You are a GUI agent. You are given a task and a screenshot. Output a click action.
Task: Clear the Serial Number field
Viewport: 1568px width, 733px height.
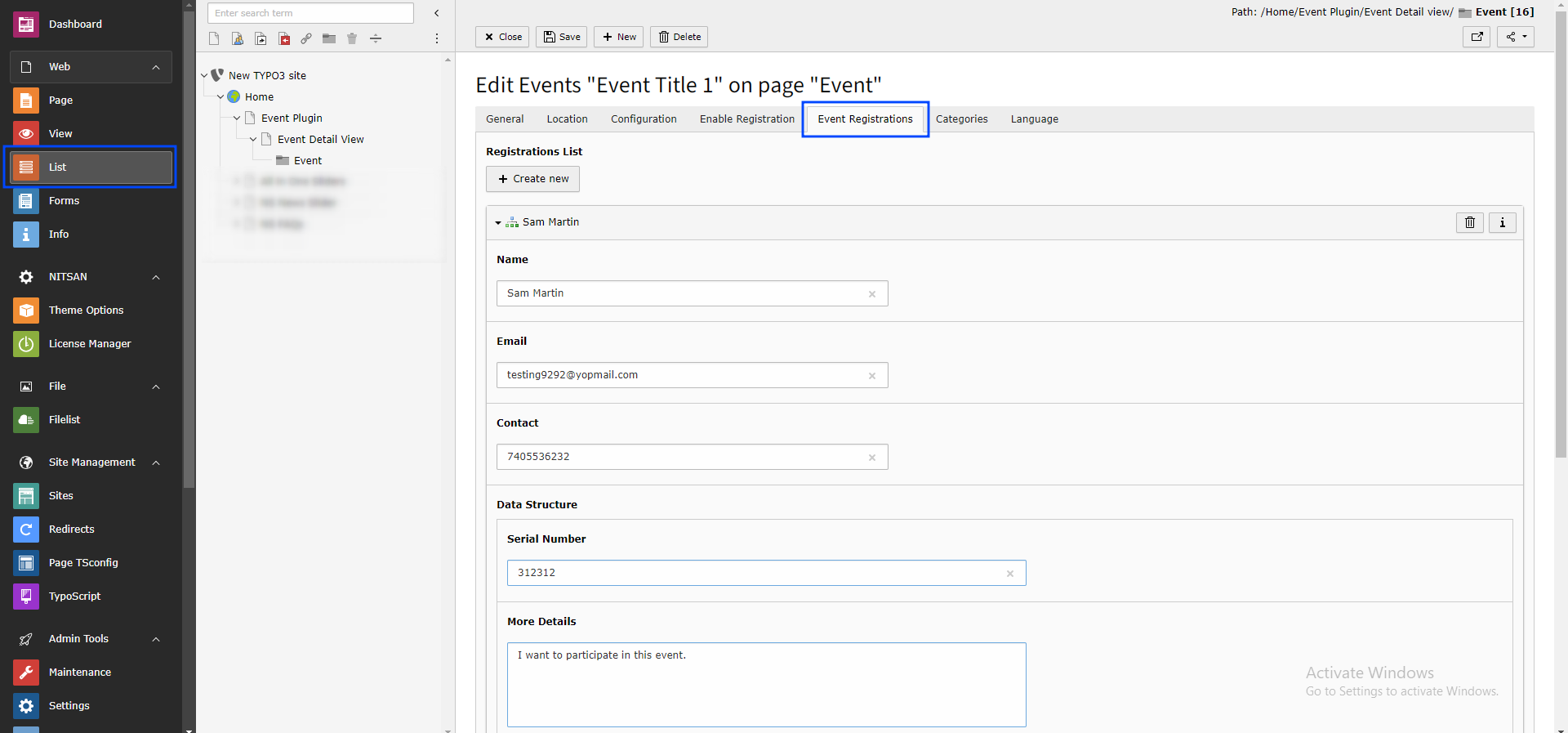[x=1010, y=574]
